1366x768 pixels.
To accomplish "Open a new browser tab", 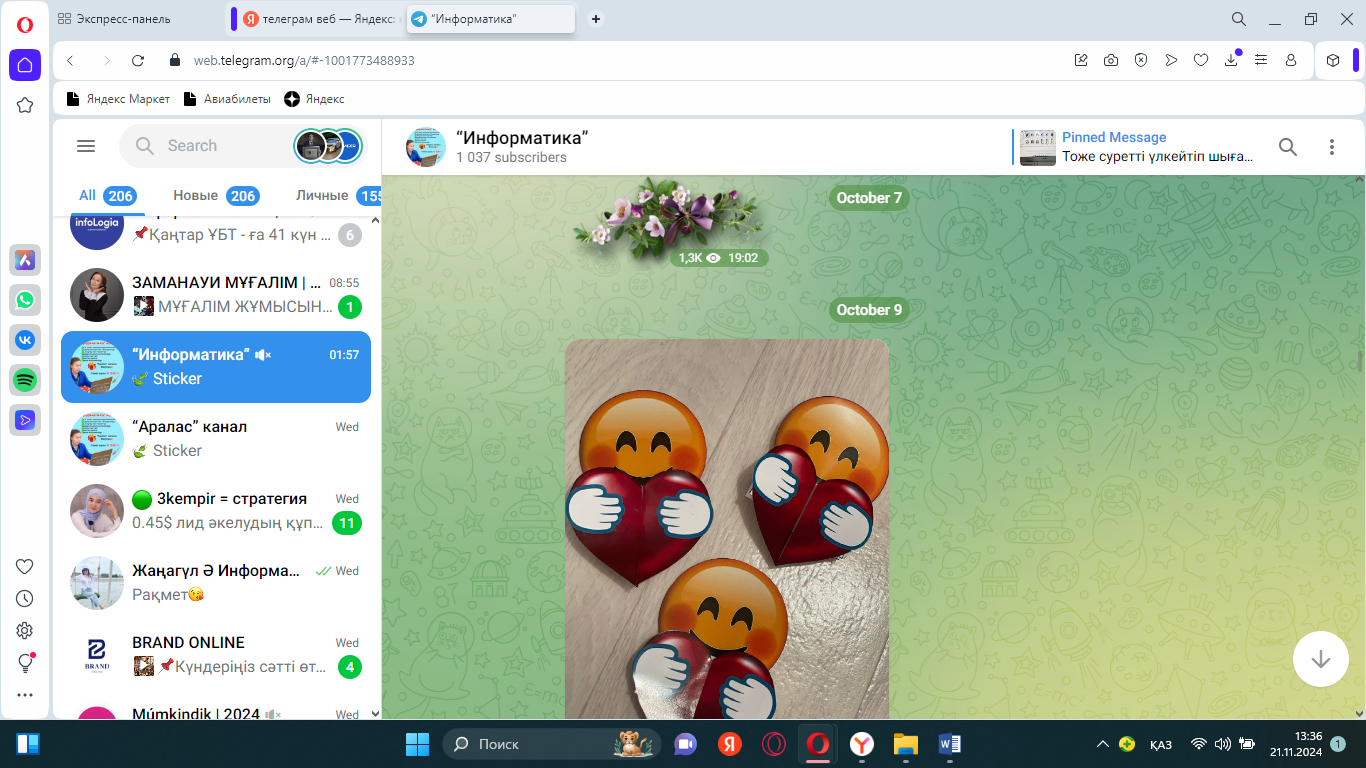I will tap(596, 19).
